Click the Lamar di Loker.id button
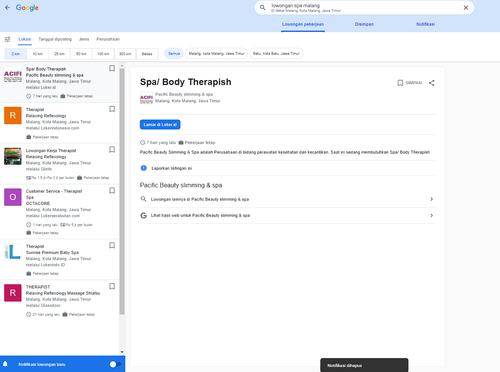The width and height of the screenshot is (500, 372). 160,125
